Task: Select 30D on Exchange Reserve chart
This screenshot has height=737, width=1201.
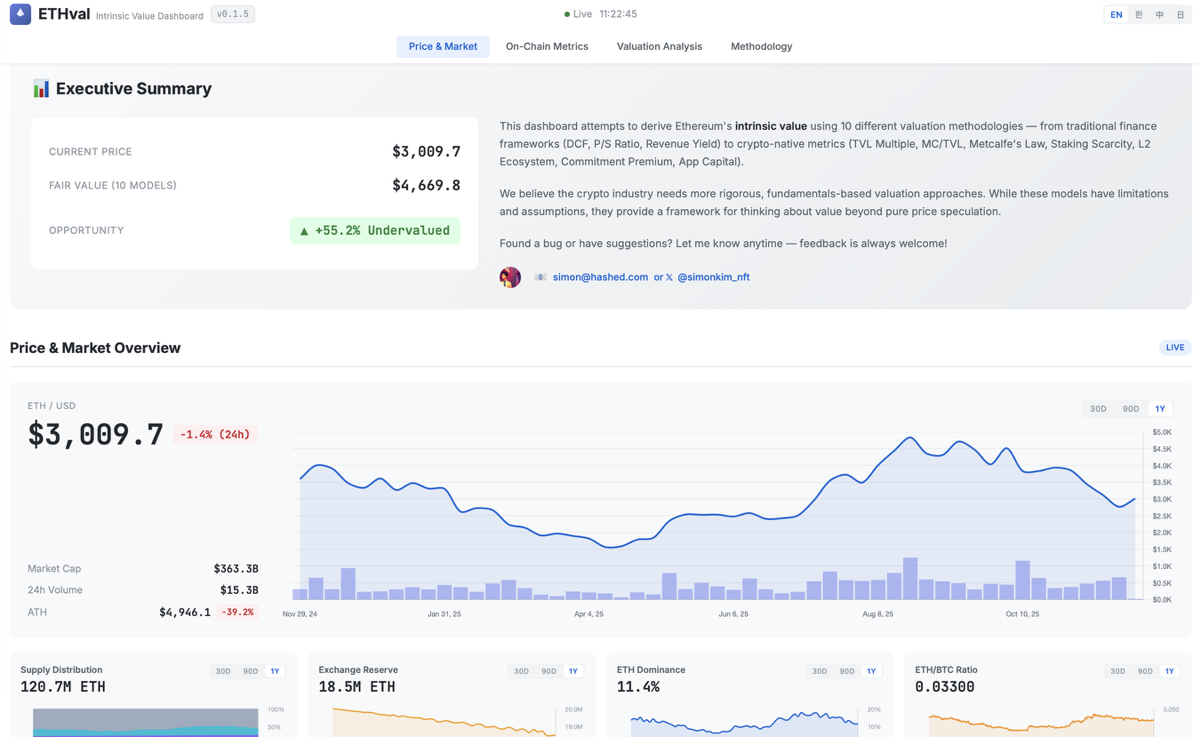Action: 521,671
